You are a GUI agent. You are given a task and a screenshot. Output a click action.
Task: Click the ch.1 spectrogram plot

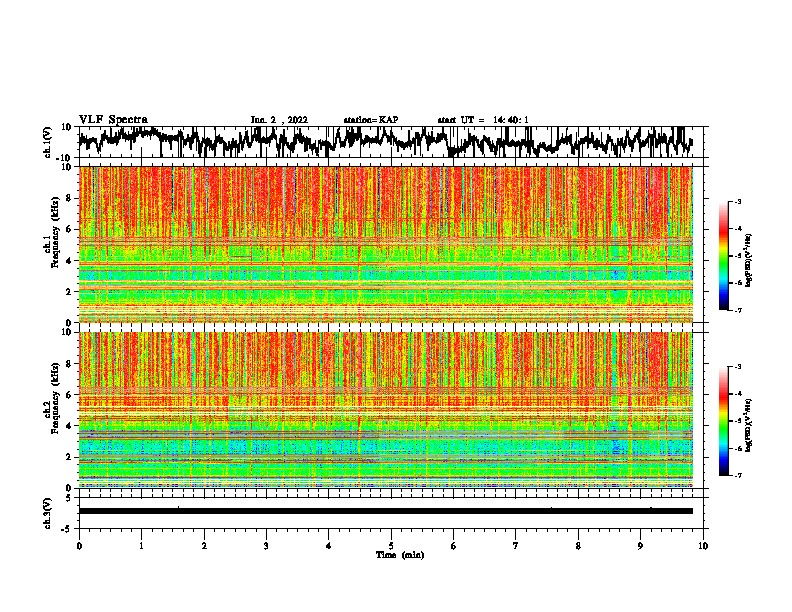[386, 244]
